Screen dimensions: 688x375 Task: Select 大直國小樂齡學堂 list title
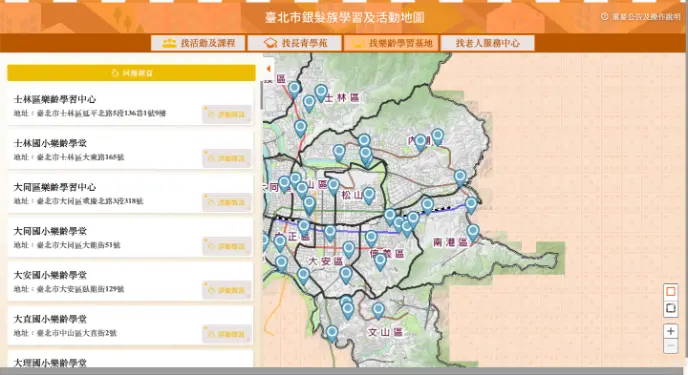[50, 319]
